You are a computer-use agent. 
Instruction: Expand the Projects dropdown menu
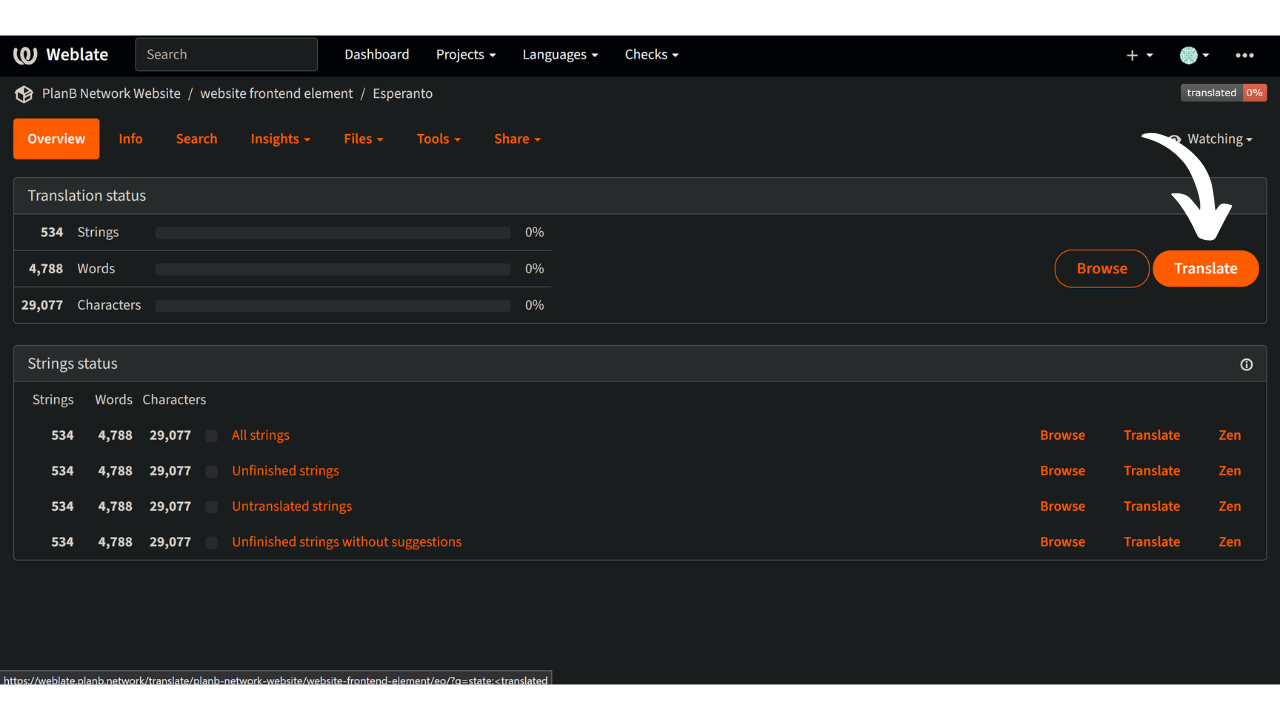pos(465,55)
